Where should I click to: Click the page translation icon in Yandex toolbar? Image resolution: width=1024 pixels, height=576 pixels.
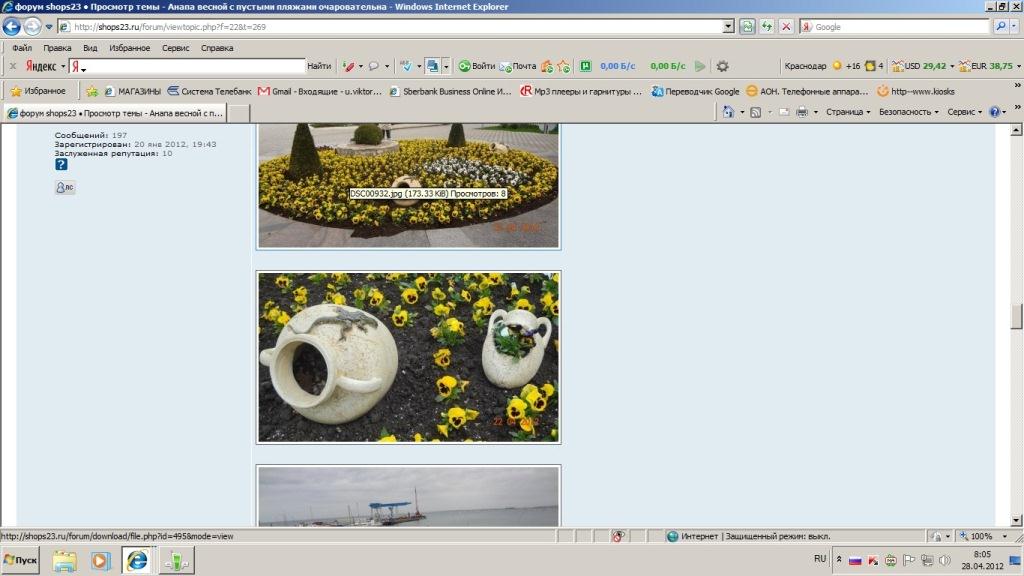(432, 66)
